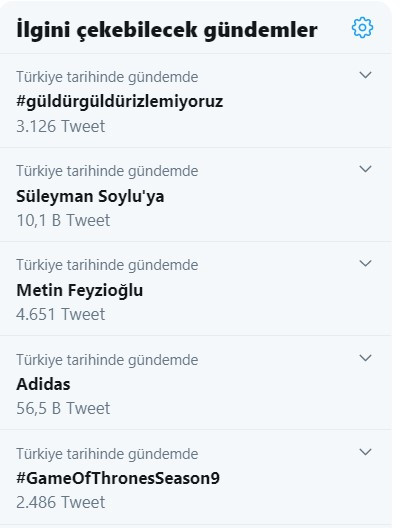The width and height of the screenshot is (400, 528).
Task: Click Türkiye tarihinde gündemde label above Adidas
Action: (x=107, y=360)
